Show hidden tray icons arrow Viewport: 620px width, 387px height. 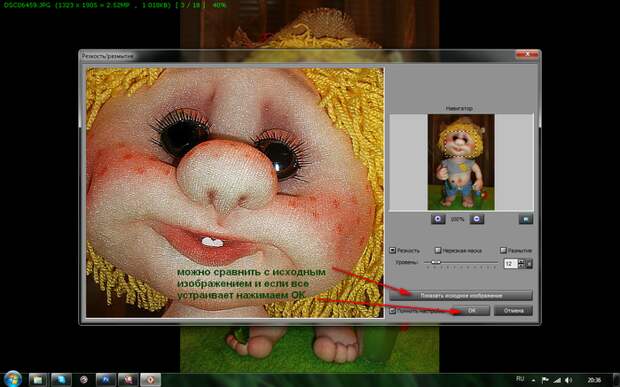tap(534, 380)
